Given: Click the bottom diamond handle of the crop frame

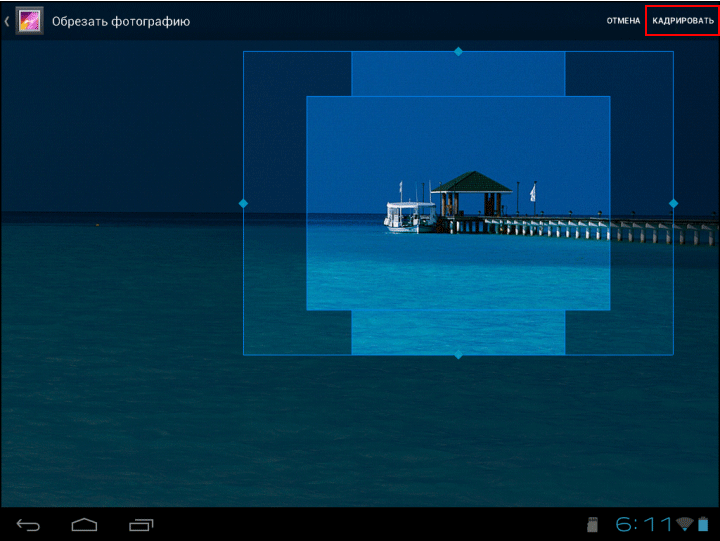Looking at the screenshot, I should pyautogui.click(x=458, y=355).
